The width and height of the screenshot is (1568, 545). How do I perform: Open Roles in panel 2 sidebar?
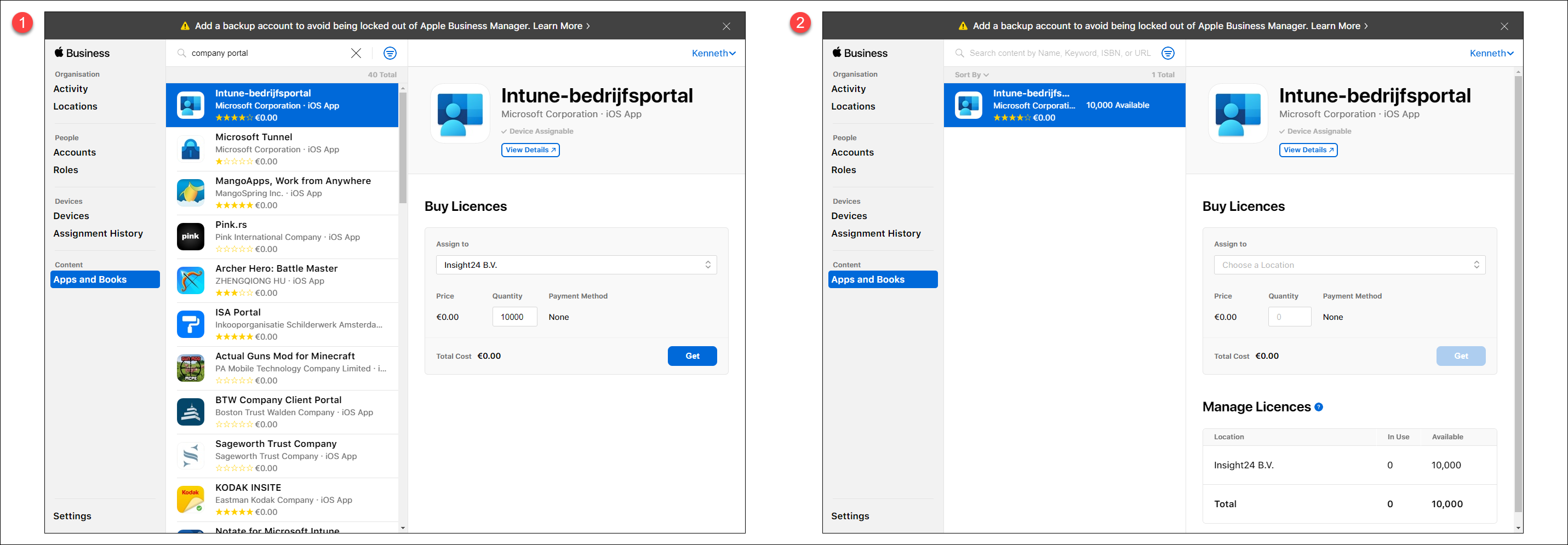point(844,170)
